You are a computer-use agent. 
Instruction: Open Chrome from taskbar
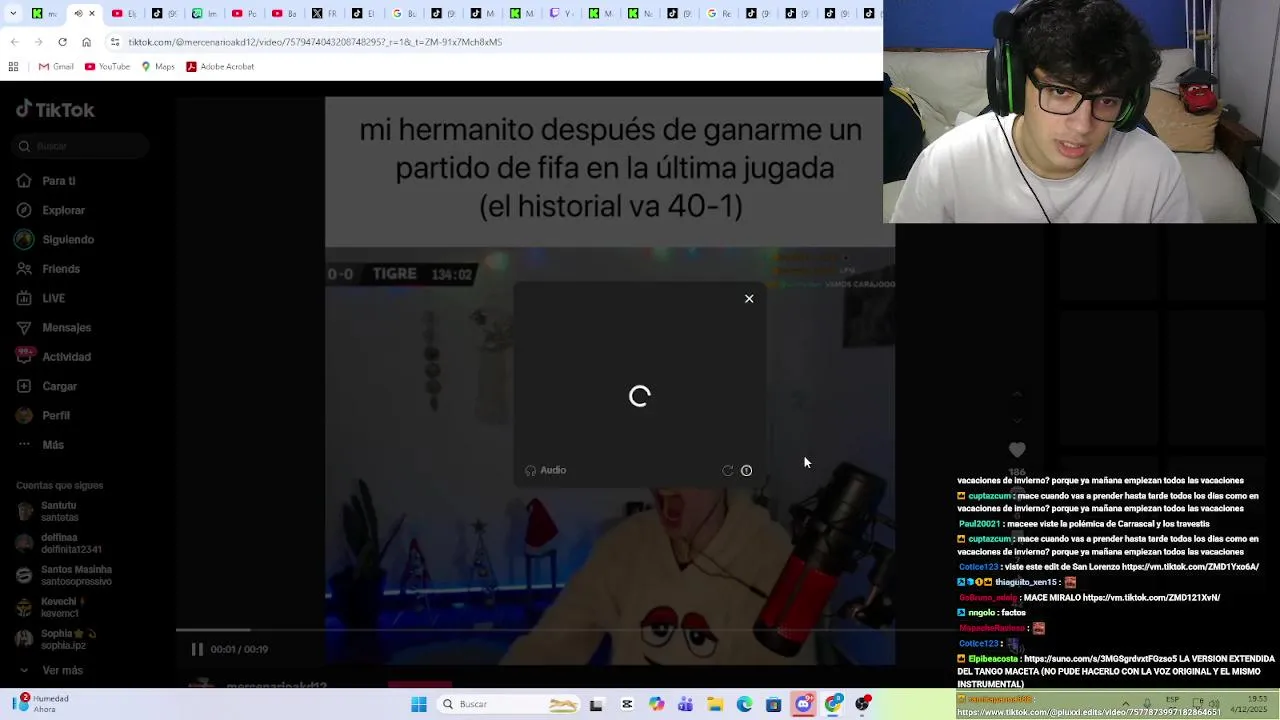833,704
